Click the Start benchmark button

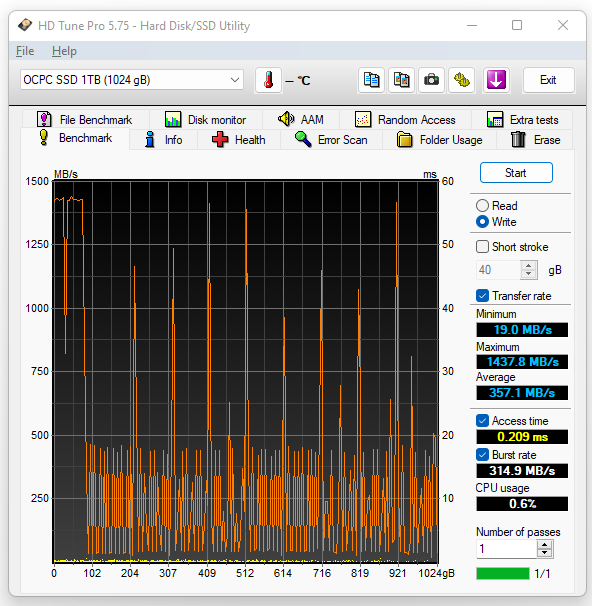pos(516,173)
